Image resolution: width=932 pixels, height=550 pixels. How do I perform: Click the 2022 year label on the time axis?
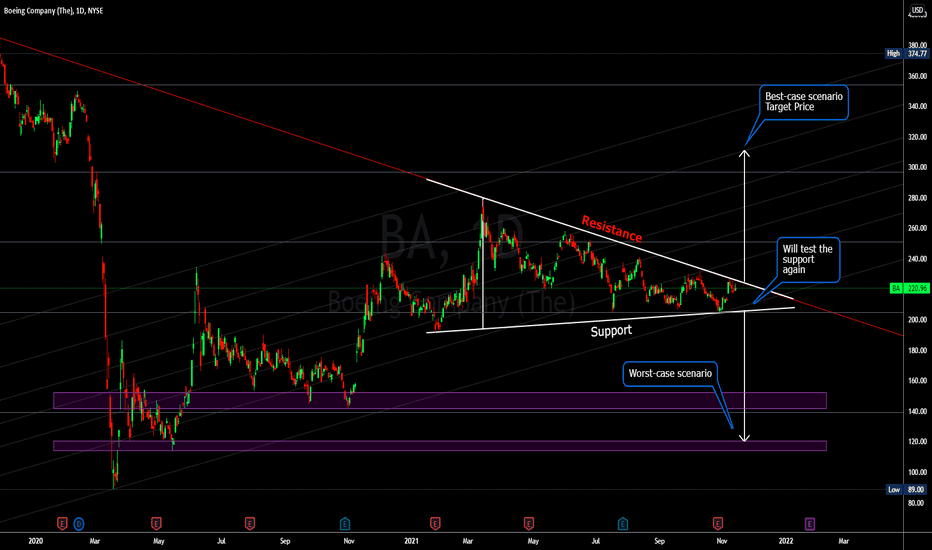(786, 541)
